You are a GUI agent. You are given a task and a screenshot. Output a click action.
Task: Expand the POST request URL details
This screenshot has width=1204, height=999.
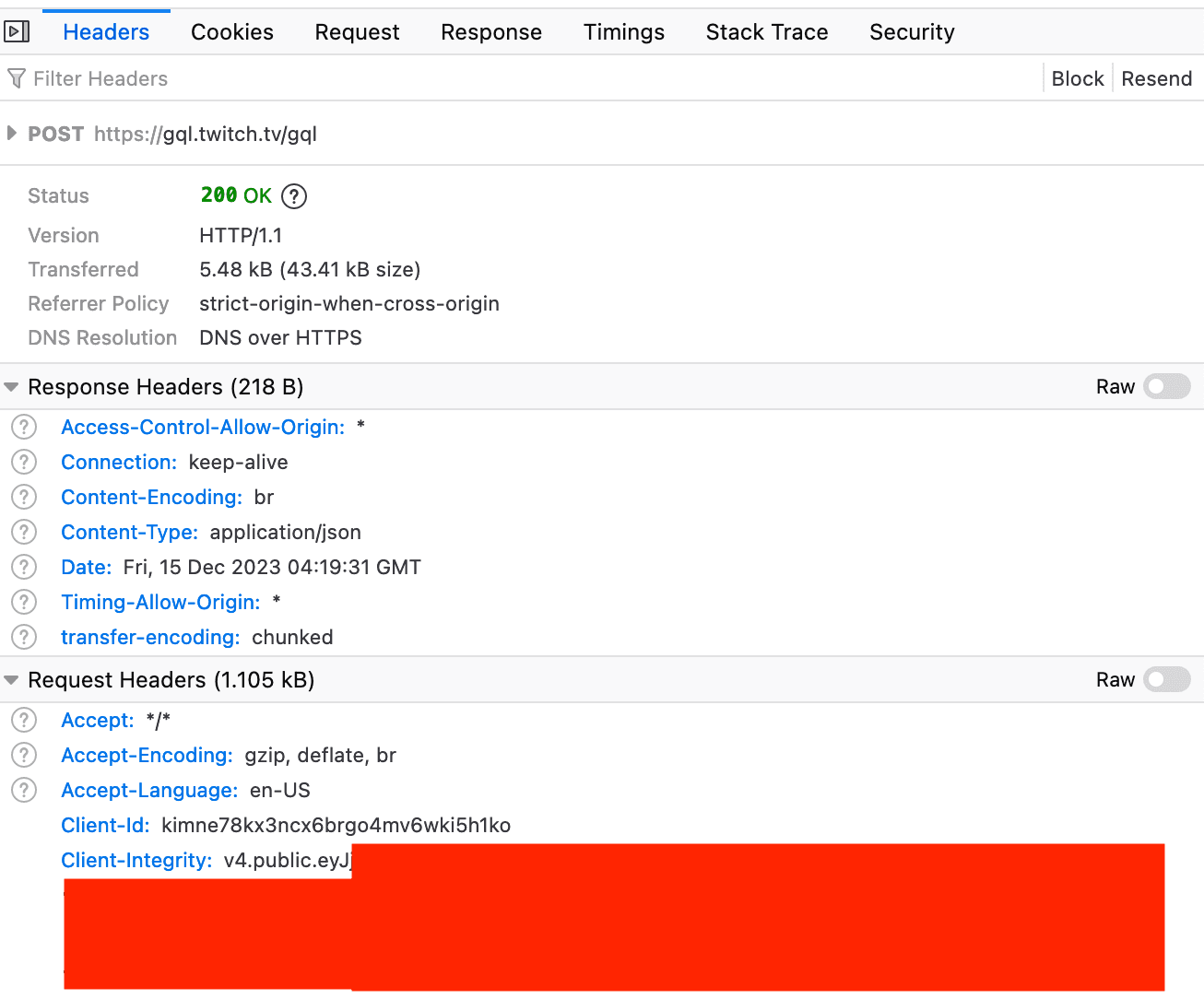click(12, 134)
